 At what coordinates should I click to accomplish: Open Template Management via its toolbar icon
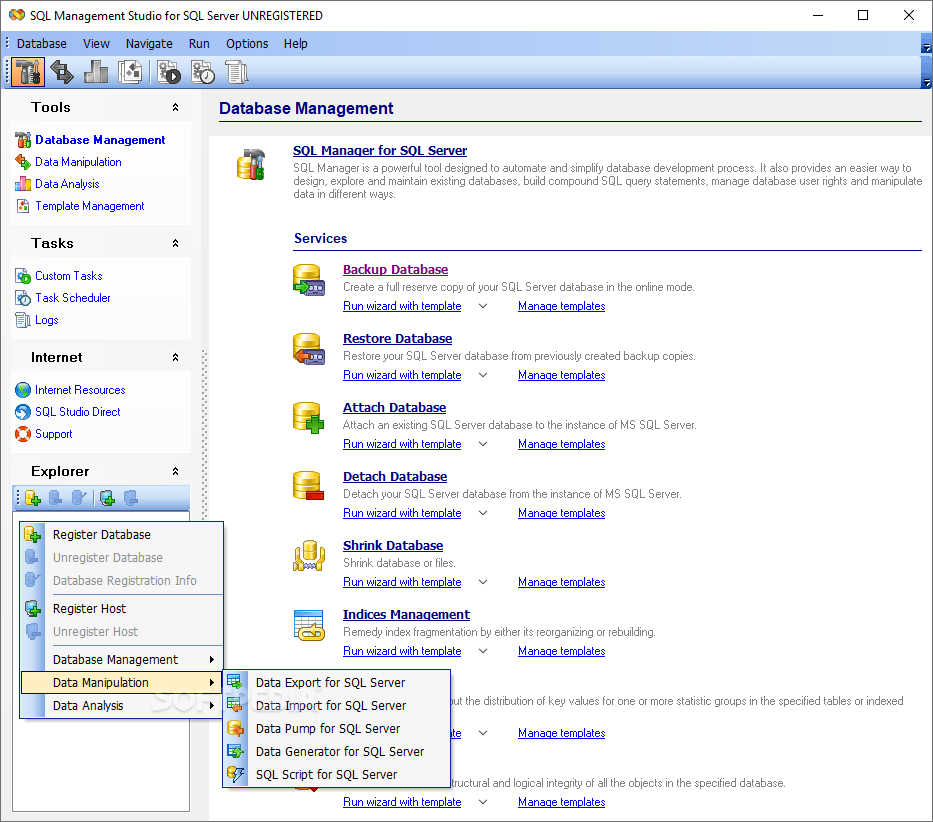pyautogui.click(x=130, y=72)
